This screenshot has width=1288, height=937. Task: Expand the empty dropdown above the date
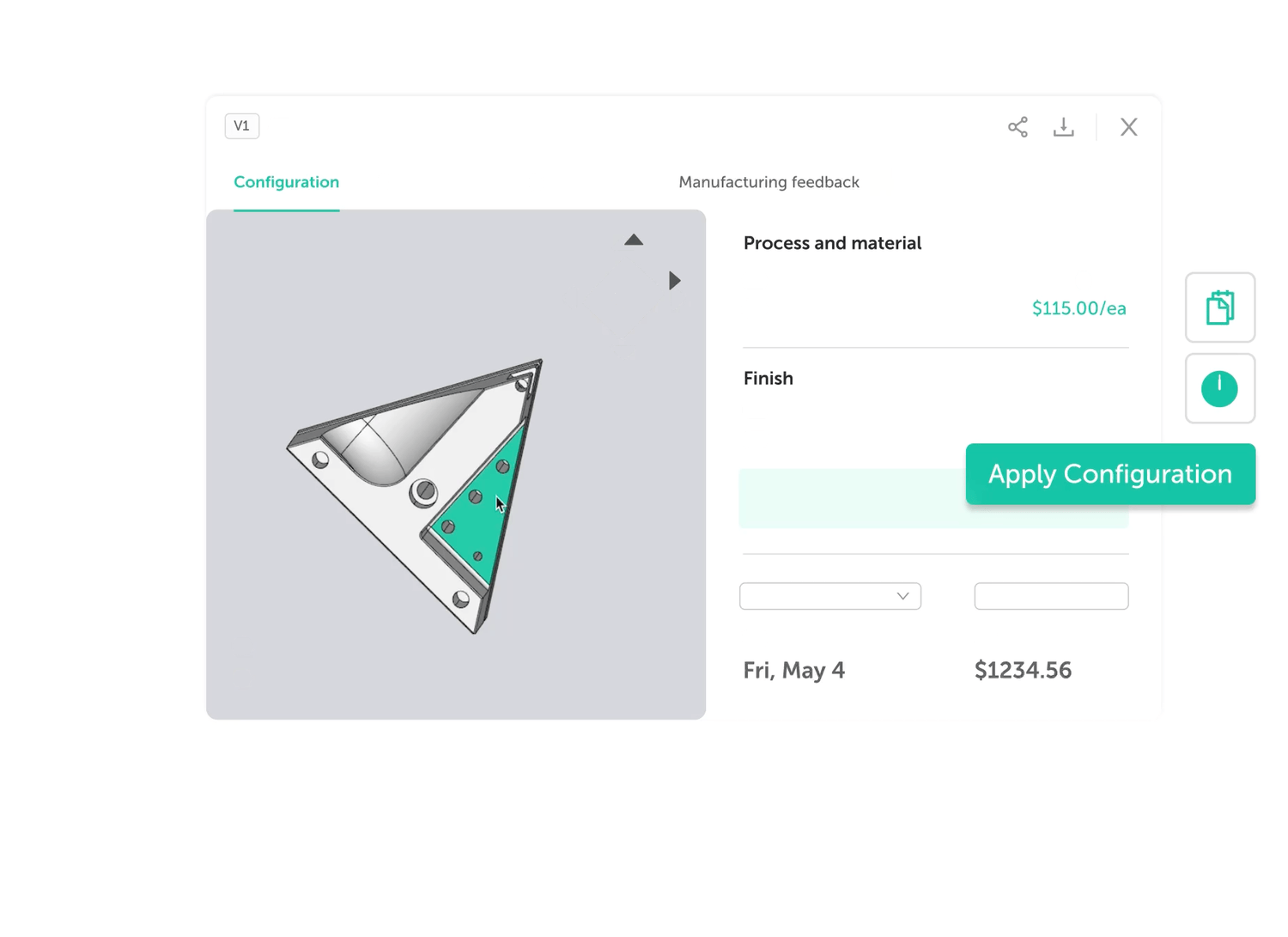(x=829, y=596)
